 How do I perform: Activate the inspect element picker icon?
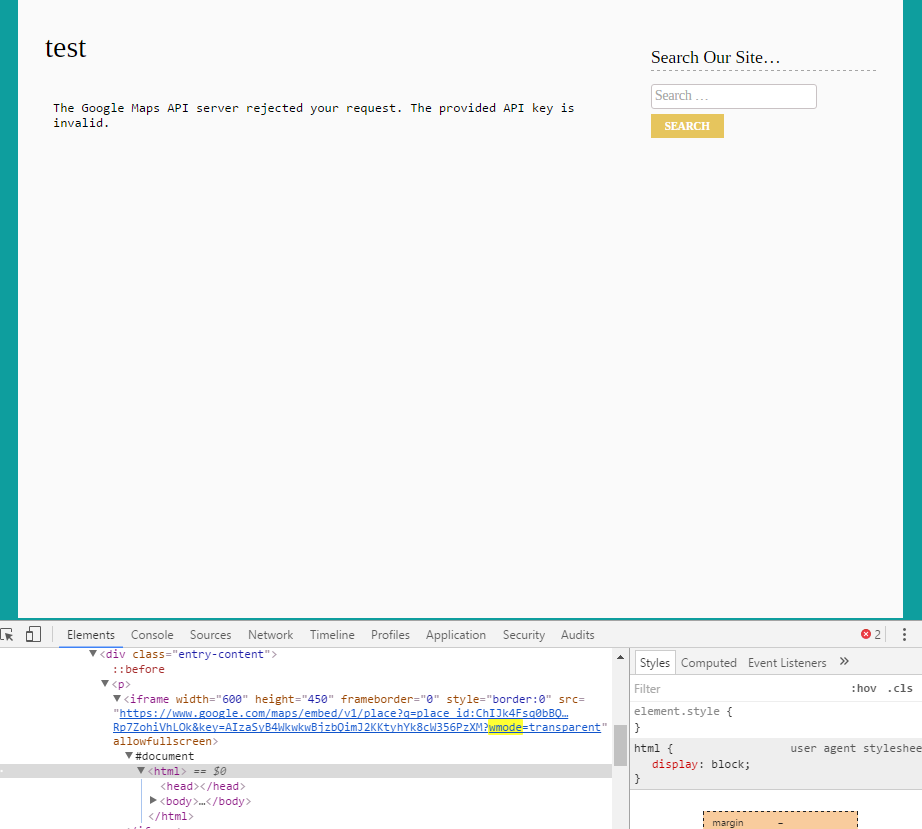(x=7, y=634)
